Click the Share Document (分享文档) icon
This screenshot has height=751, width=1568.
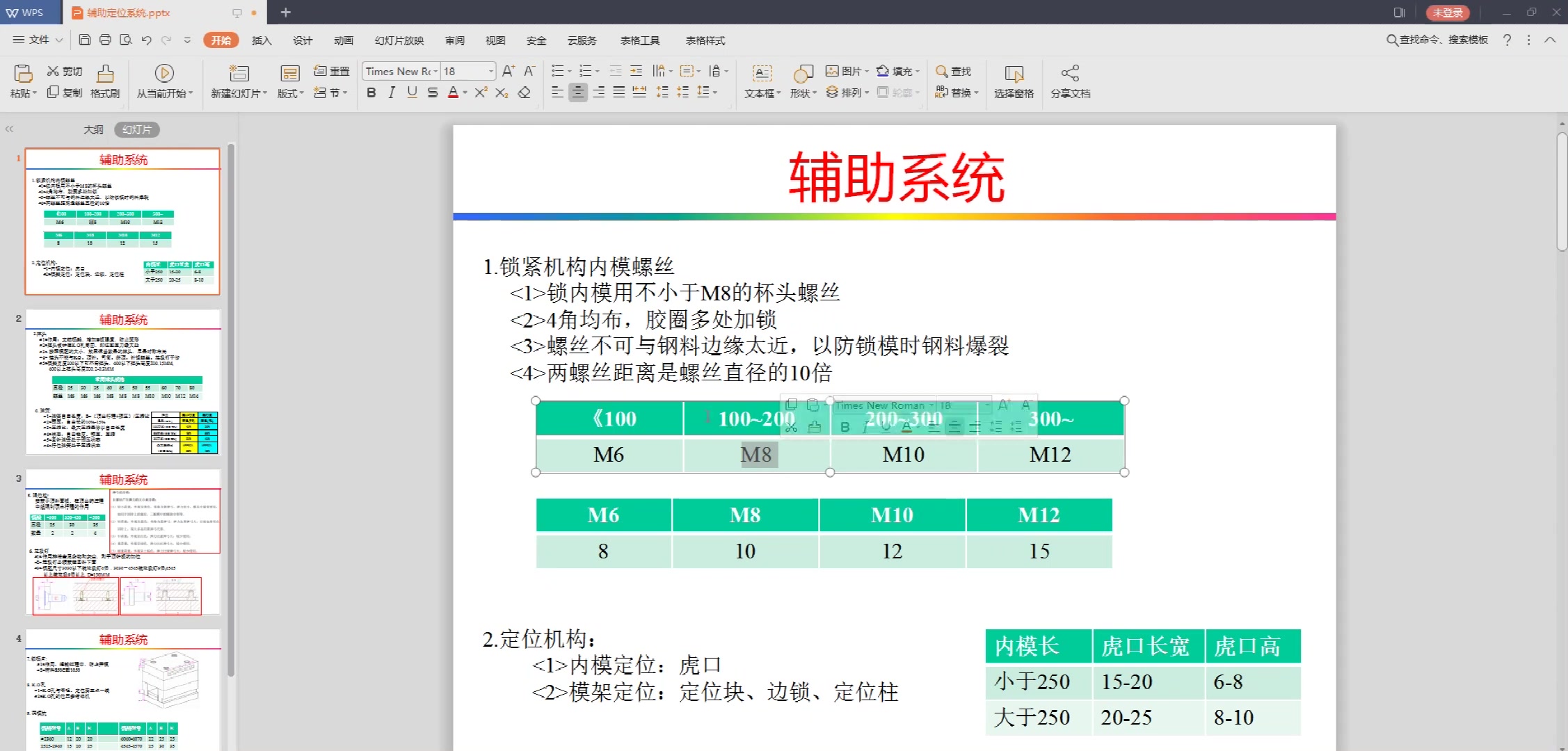pos(1070,73)
